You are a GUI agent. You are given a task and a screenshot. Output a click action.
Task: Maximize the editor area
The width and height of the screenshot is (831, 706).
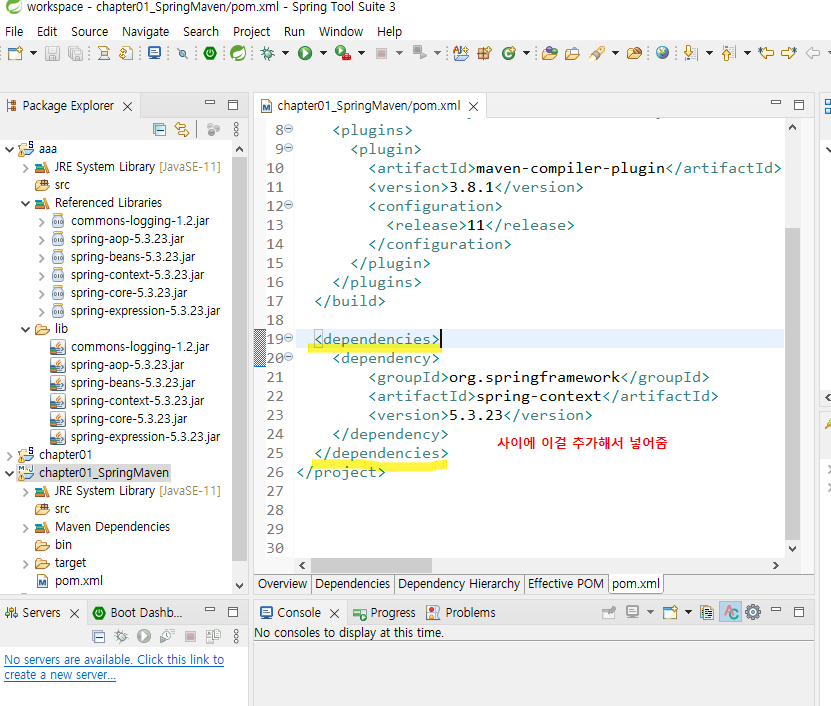[x=799, y=105]
